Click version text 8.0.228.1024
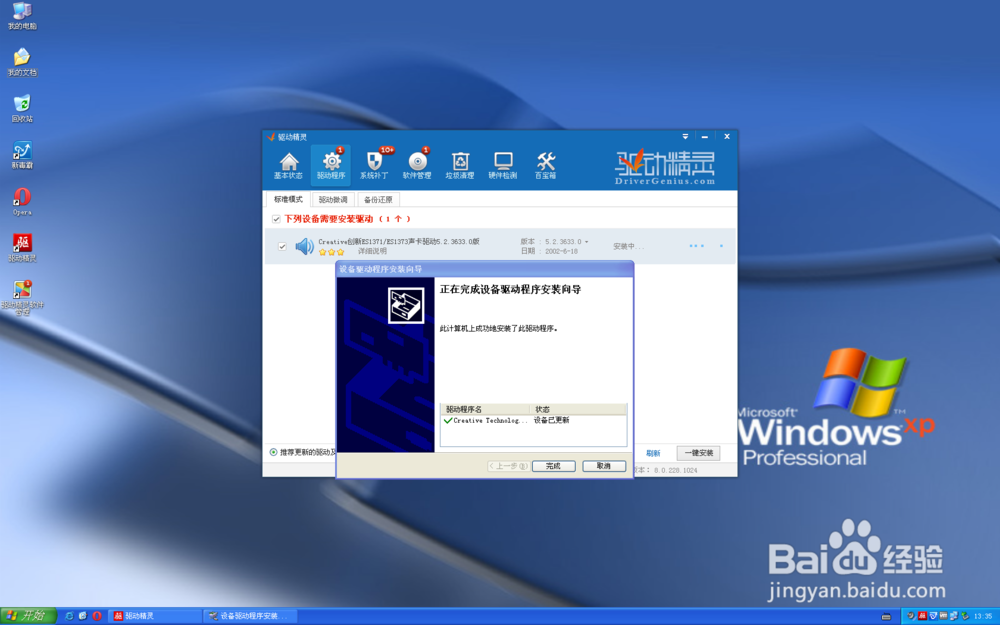 tap(675, 470)
